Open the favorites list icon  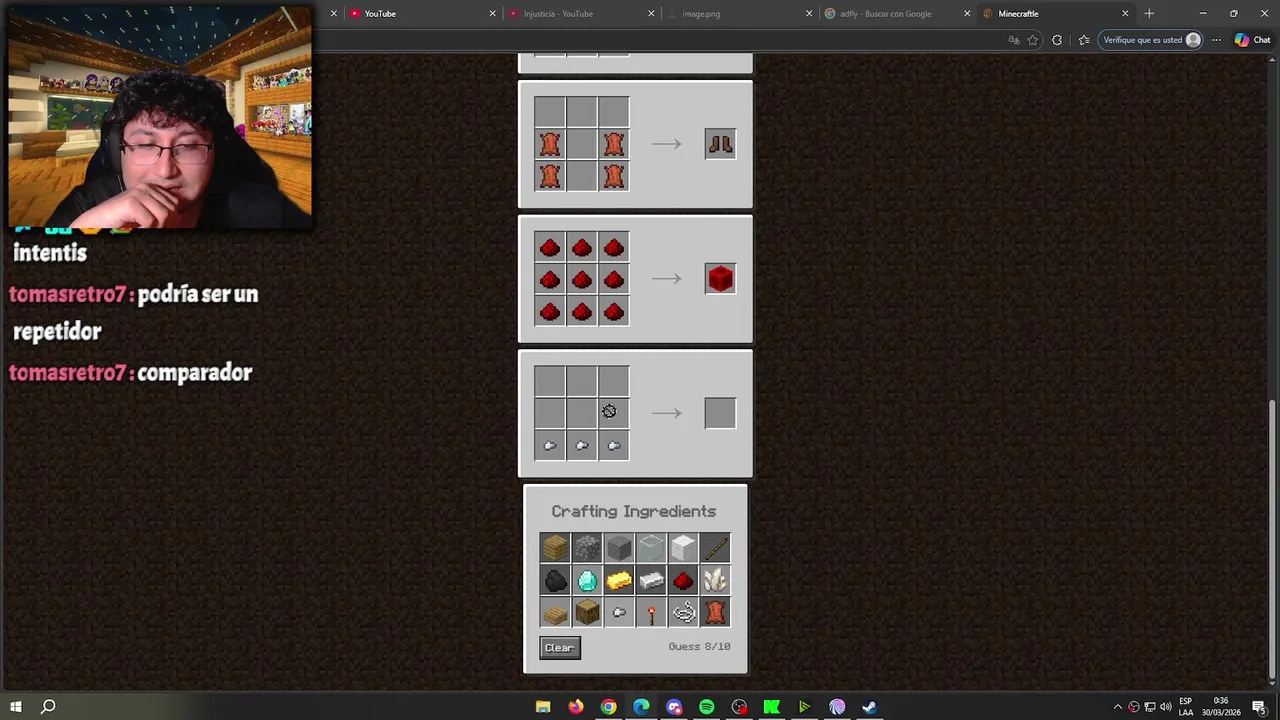(1084, 40)
